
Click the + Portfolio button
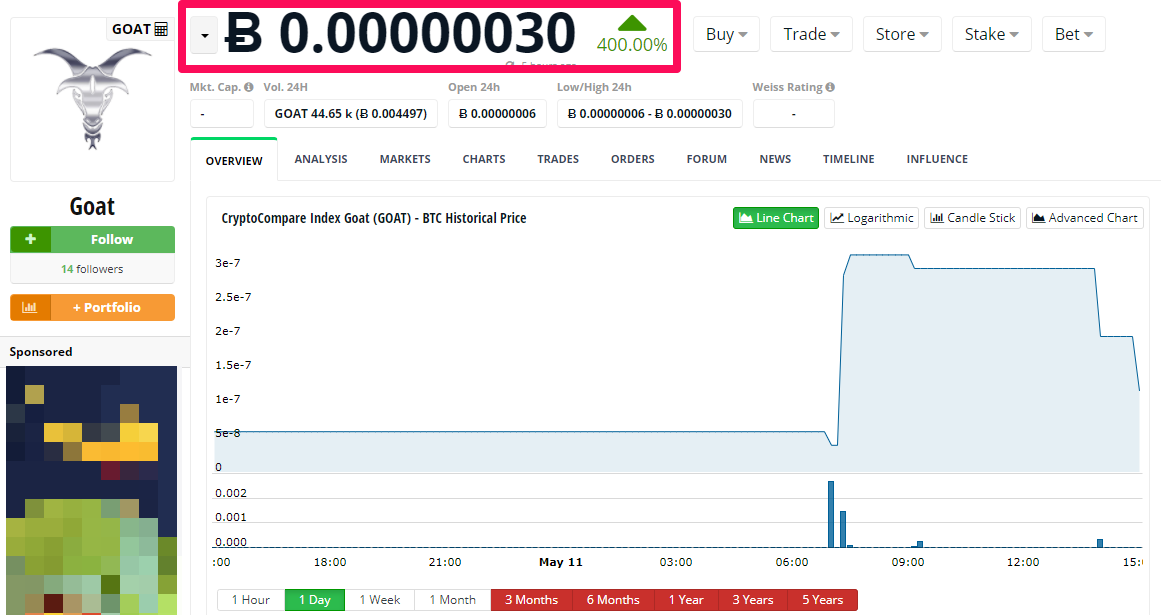click(x=113, y=308)
